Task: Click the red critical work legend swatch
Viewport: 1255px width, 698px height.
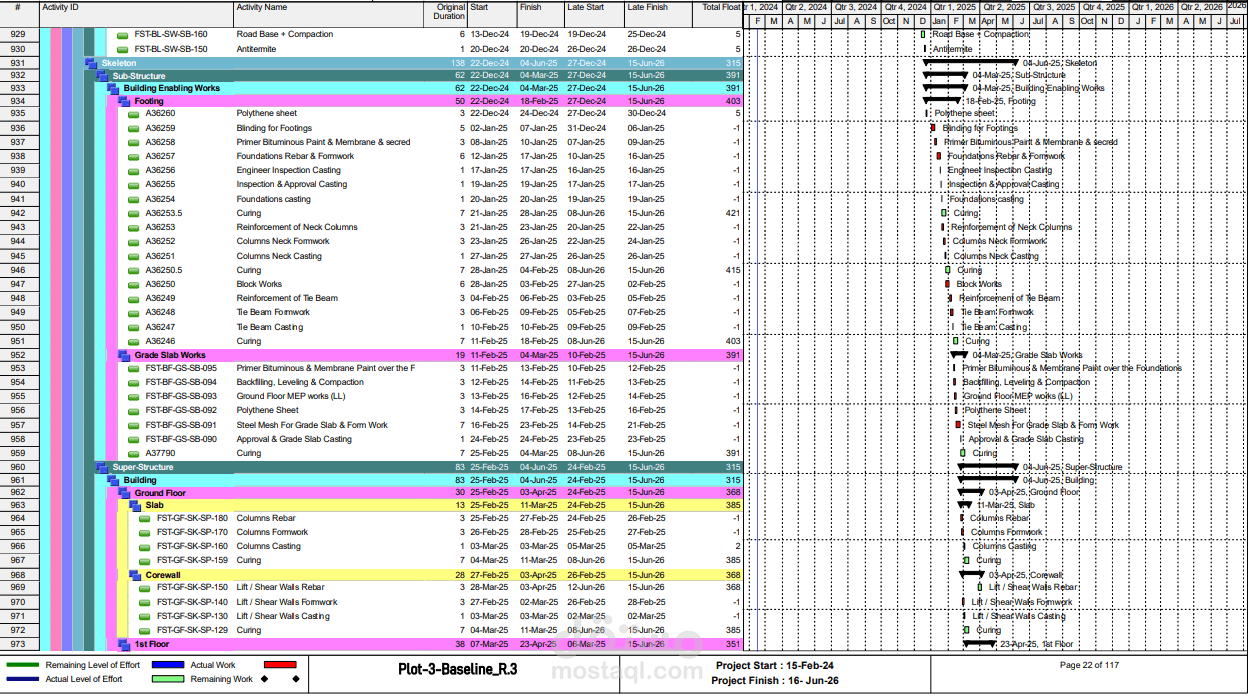Action: pyautogui.click(x=280, y=664)
